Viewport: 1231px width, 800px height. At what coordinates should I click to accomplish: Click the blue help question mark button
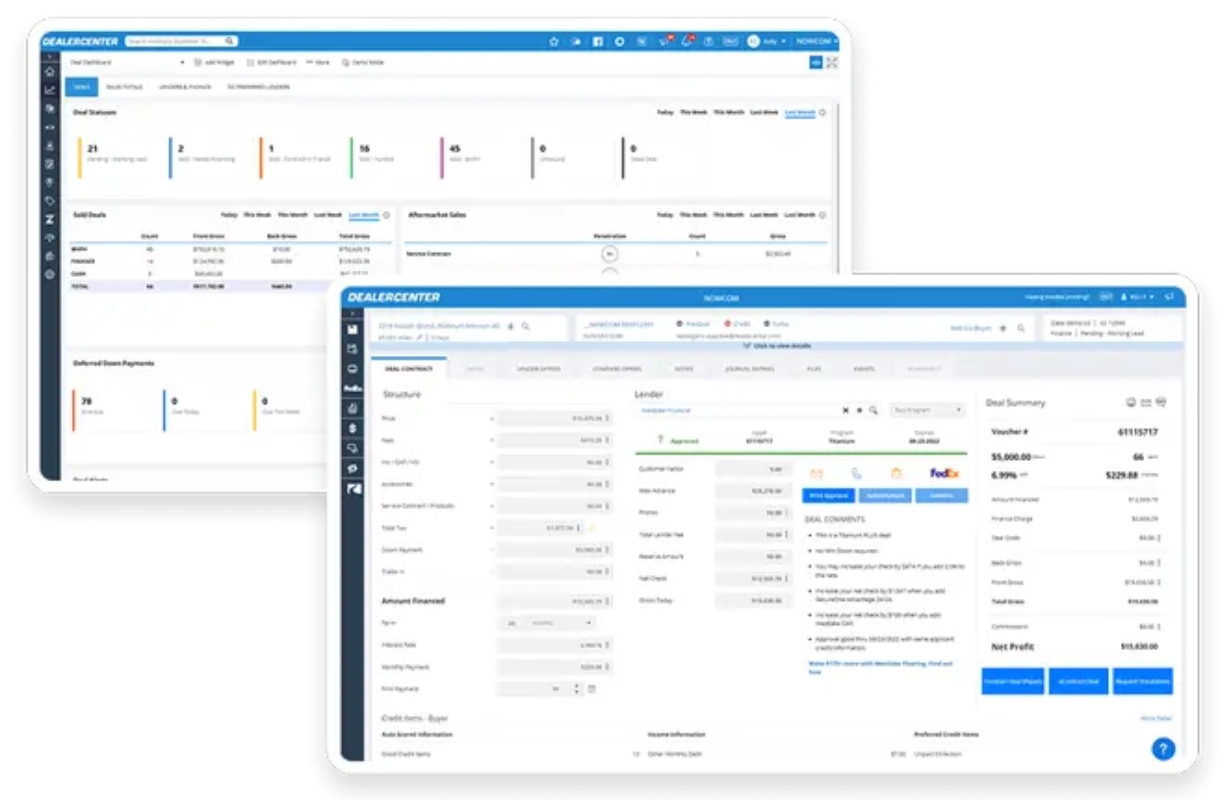point(1162,748)
